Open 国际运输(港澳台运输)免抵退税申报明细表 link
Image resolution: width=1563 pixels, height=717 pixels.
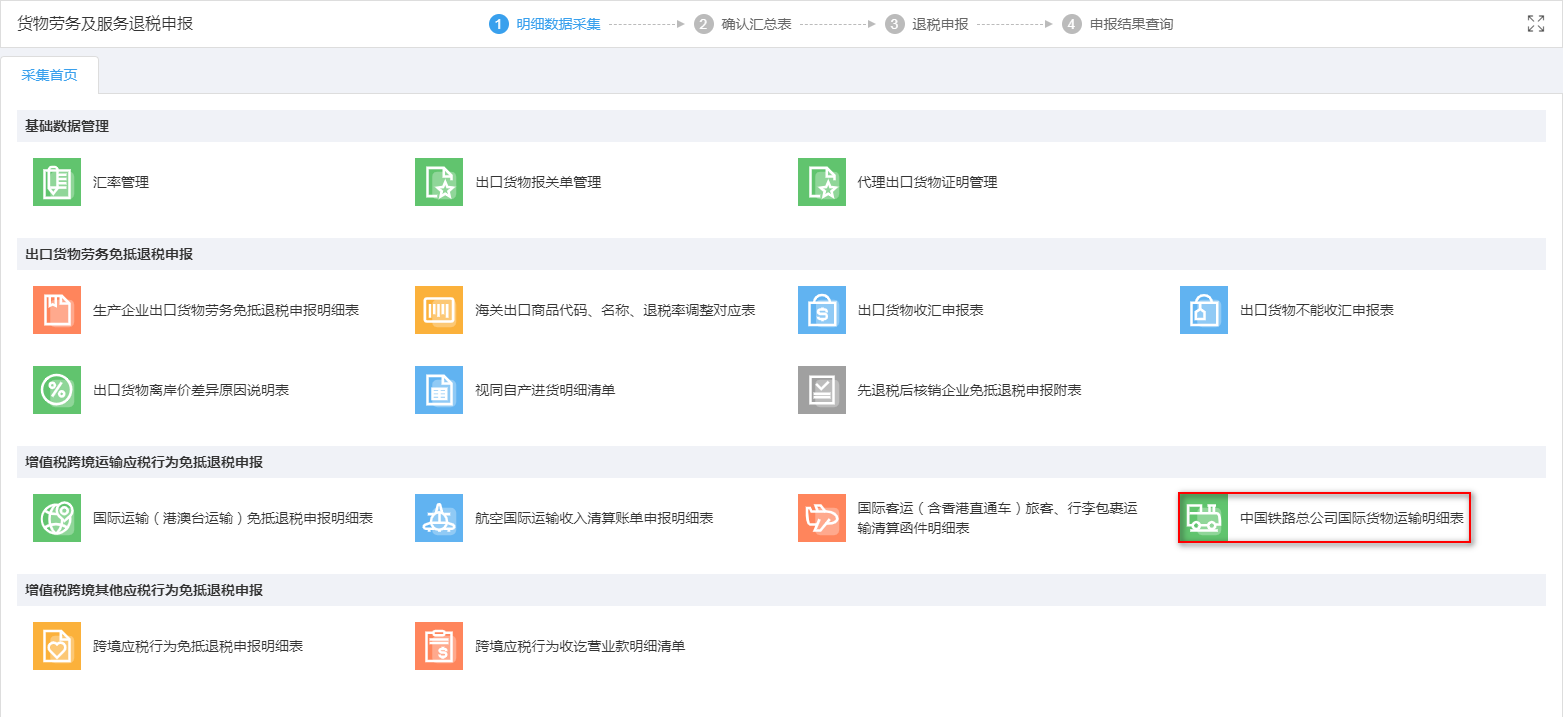(233, 518)
